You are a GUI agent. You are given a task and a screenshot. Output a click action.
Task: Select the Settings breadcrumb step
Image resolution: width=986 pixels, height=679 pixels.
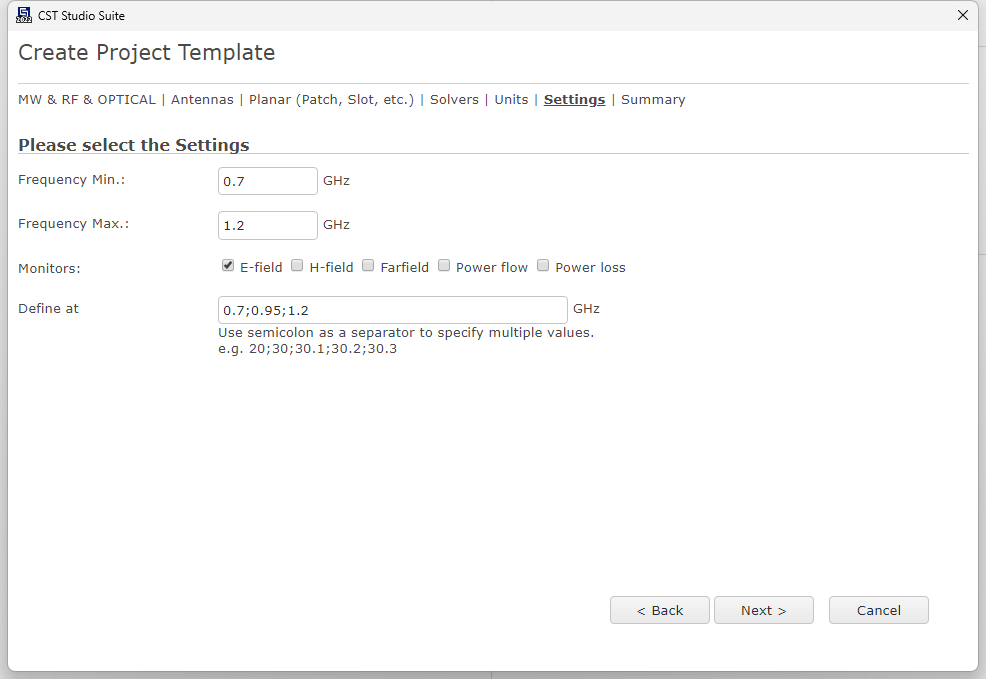tap(574, 99)
